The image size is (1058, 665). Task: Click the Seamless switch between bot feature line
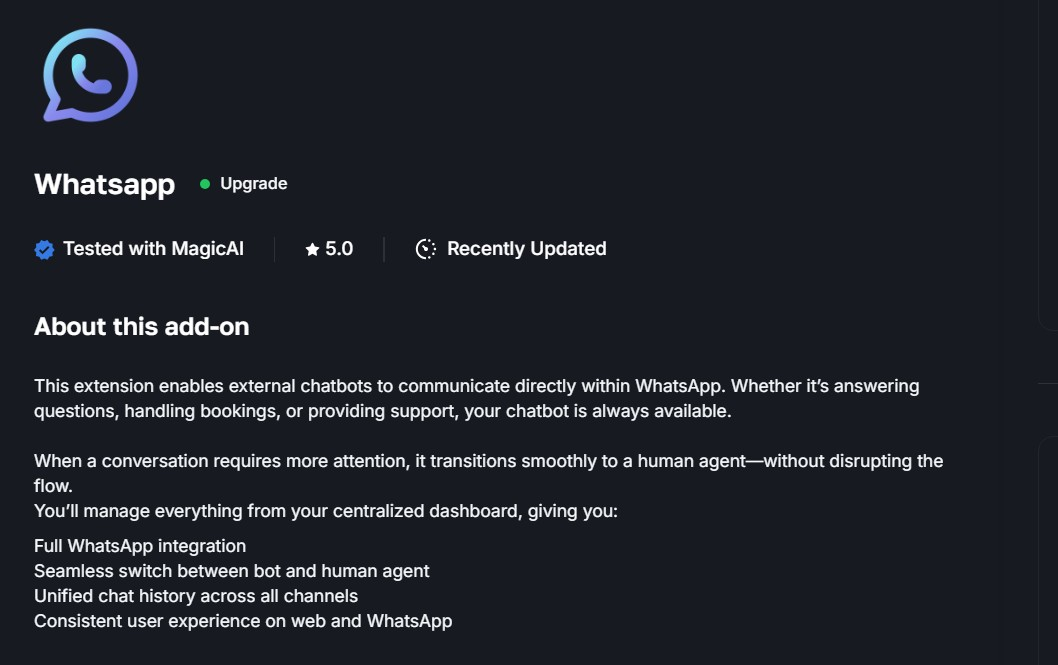click(231, 571)
